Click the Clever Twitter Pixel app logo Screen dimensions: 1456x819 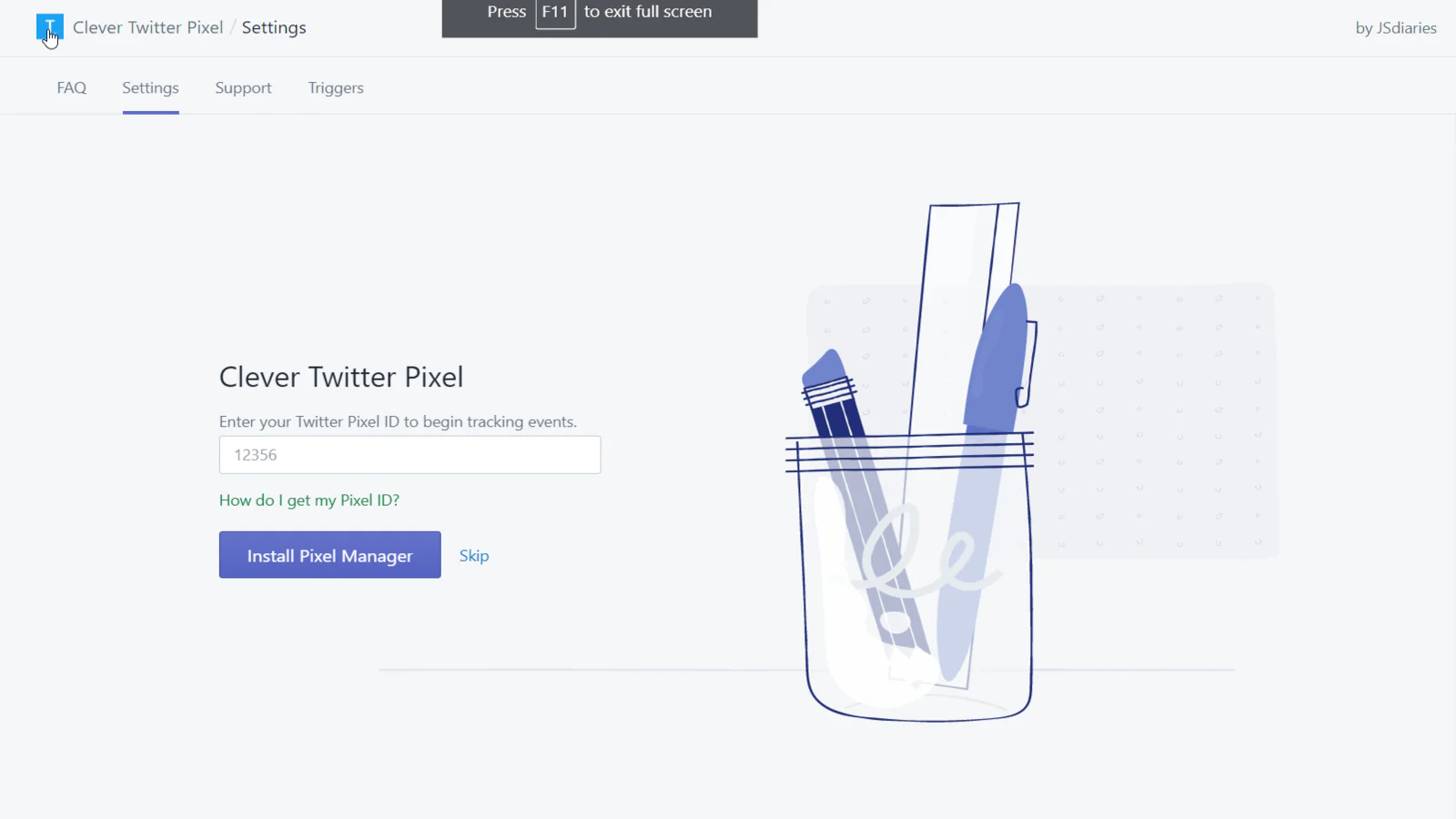49,27
